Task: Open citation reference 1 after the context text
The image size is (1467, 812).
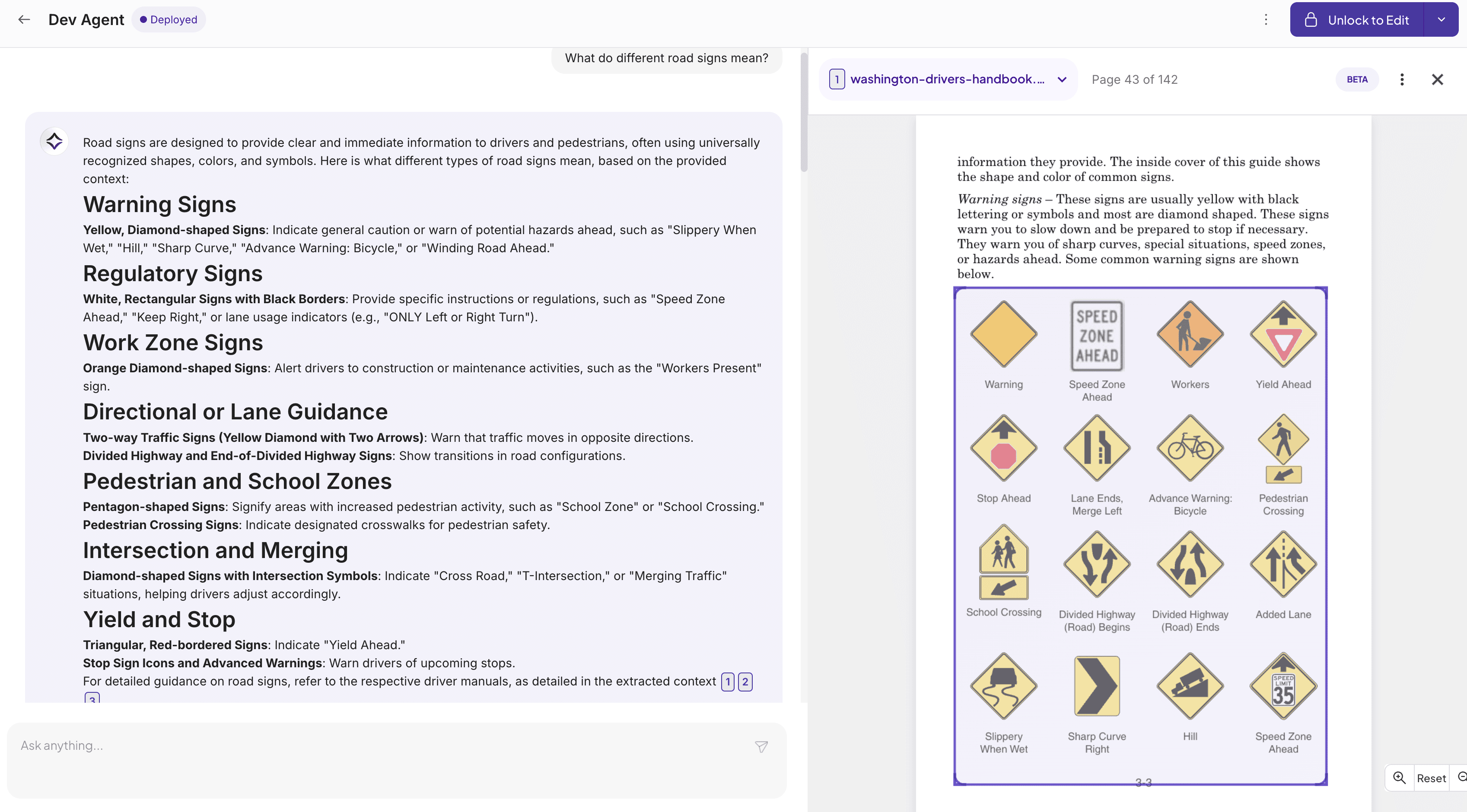Action: (x=727, y=682)
